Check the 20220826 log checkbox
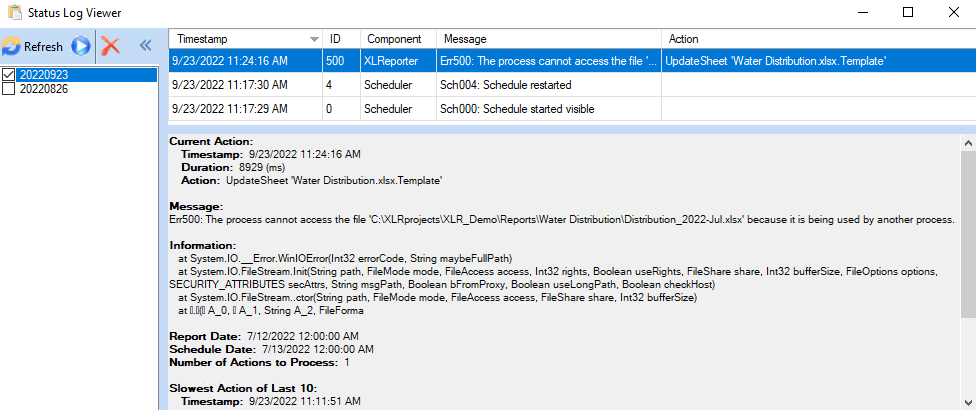Image resolution: width=976 pixels, height=410 pixels. point(9,89)
